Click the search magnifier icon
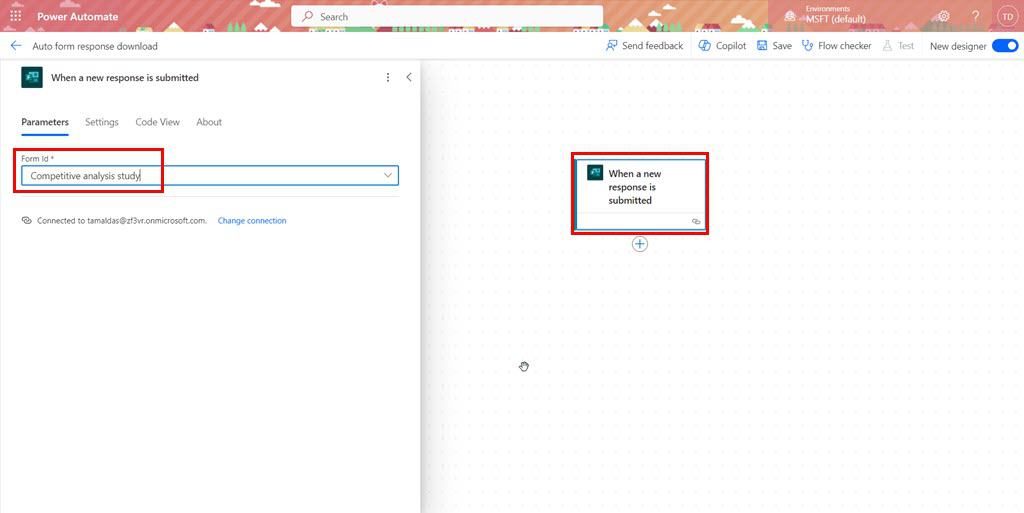The width and height of the screenshot is (1024, 513). (308, 16)
